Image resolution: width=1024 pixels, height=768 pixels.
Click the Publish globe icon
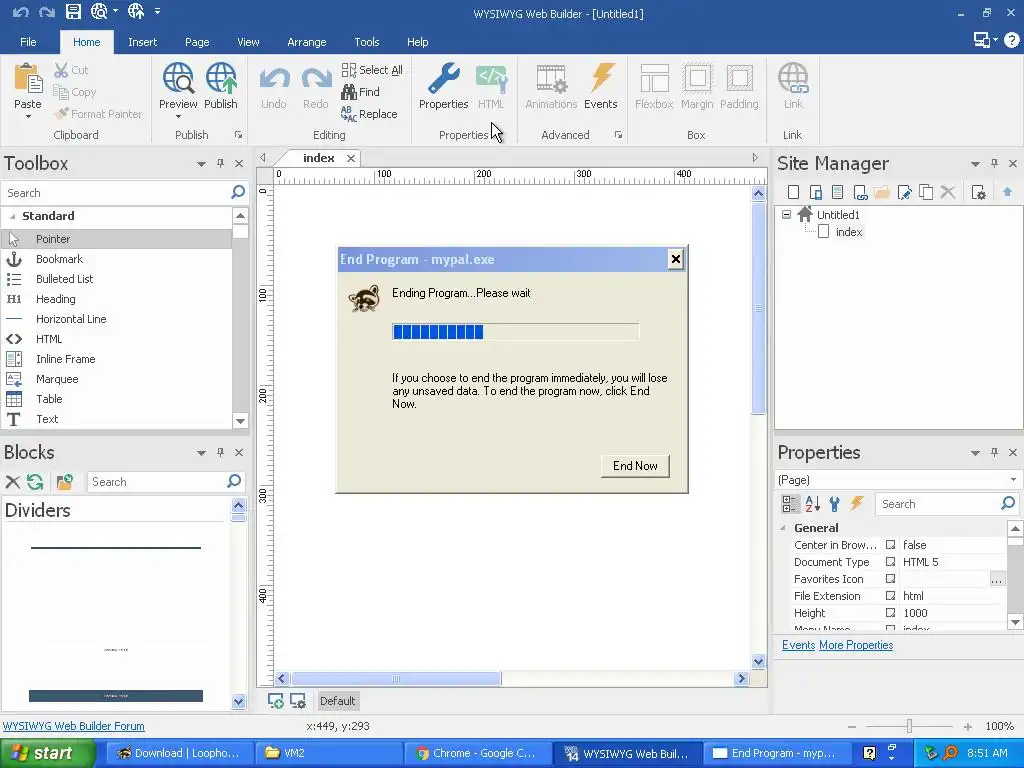coord(221,78)
